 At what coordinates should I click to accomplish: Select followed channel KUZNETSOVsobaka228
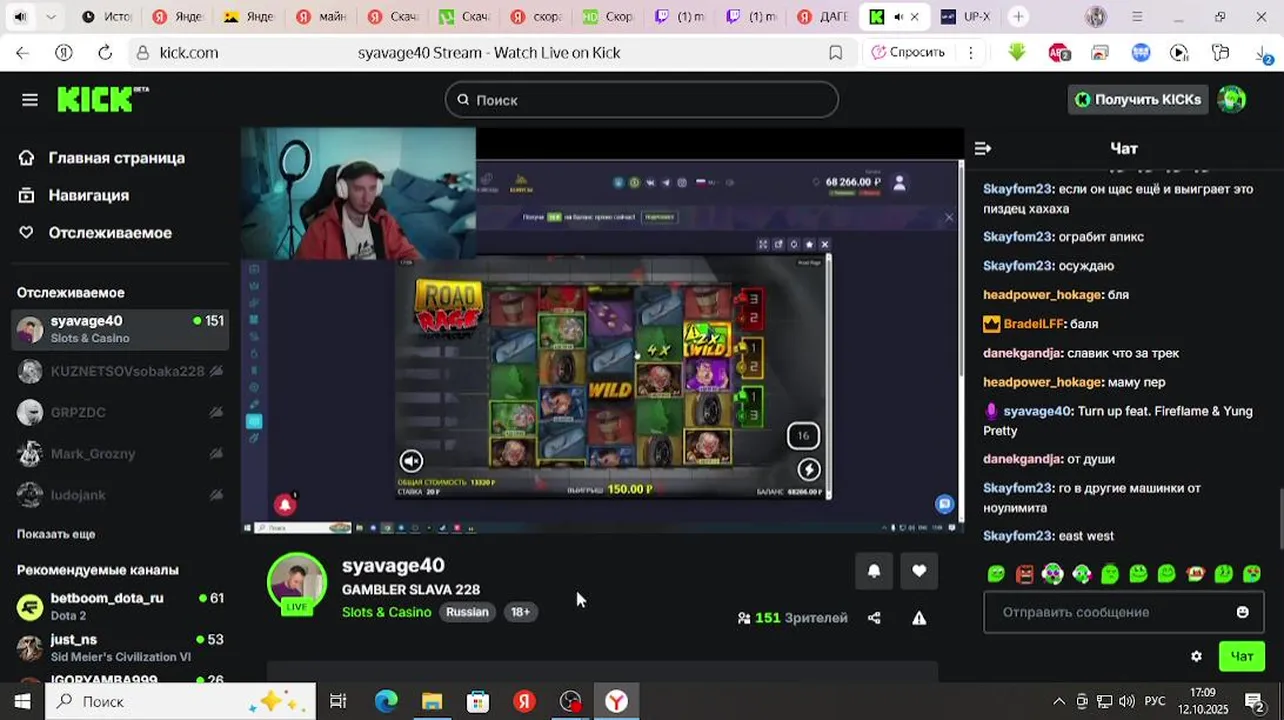click(120, 371)
